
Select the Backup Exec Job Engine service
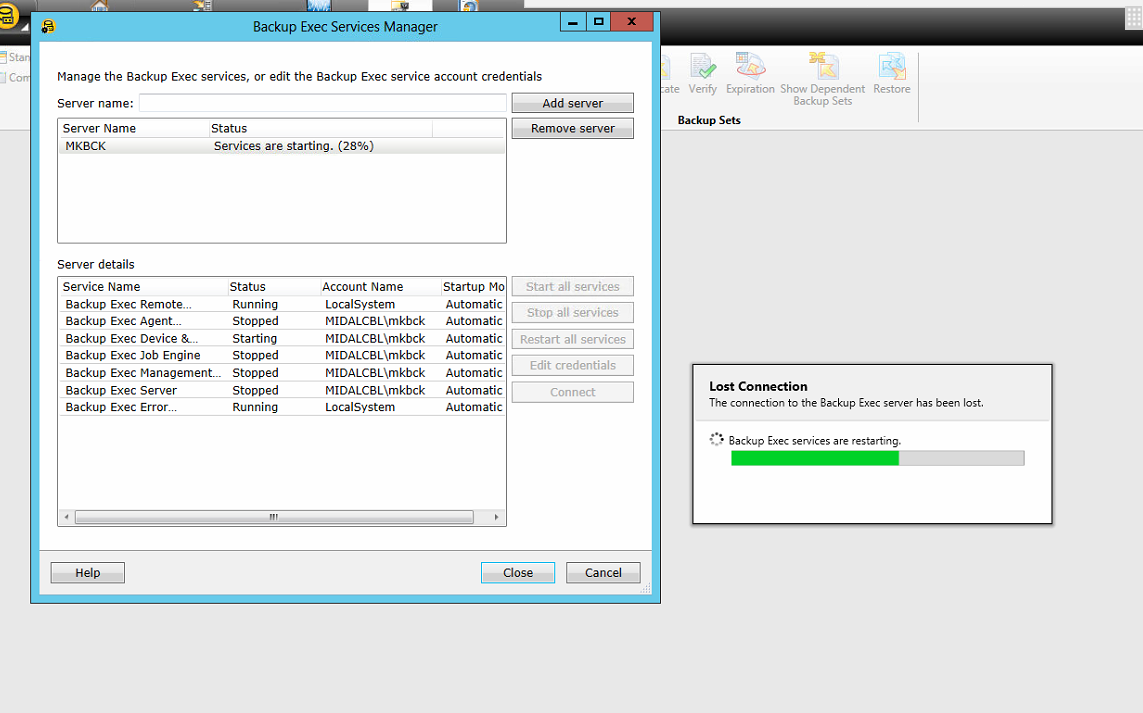tap(133, 355)
